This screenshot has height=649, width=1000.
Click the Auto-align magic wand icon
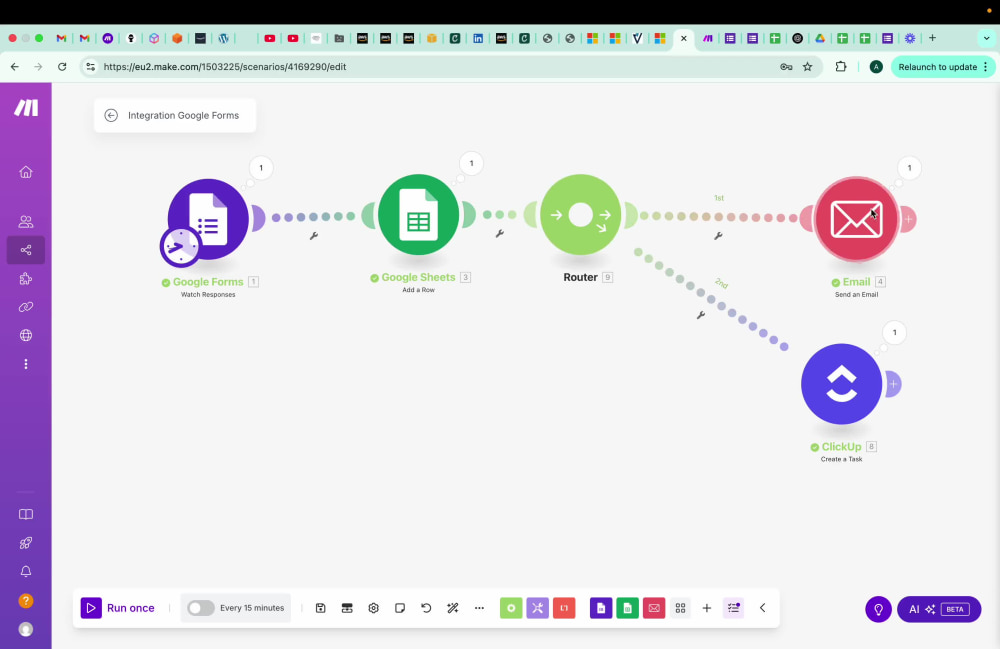tap(453, 608)
